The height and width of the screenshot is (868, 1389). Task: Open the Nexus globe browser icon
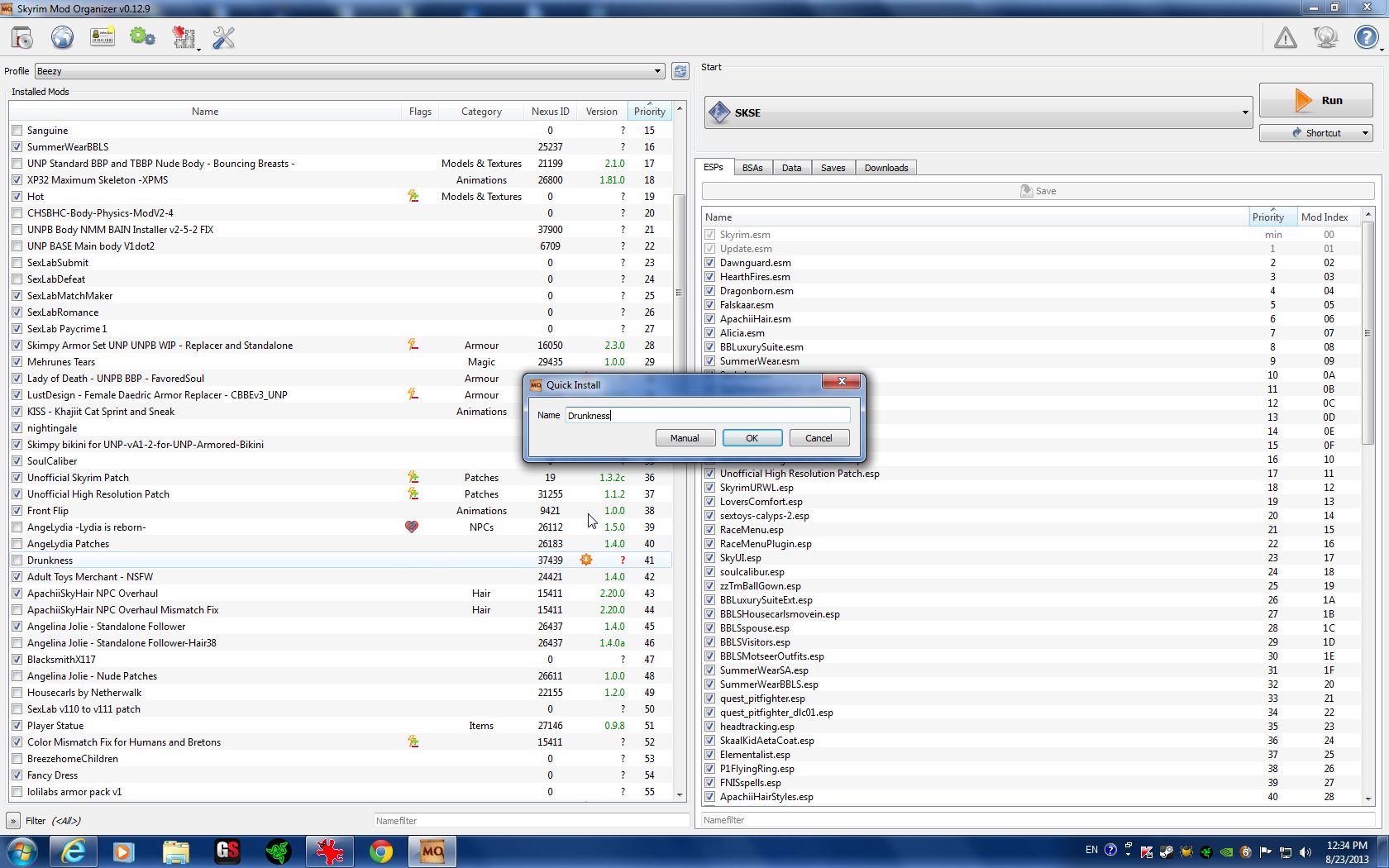pos(62,38)
